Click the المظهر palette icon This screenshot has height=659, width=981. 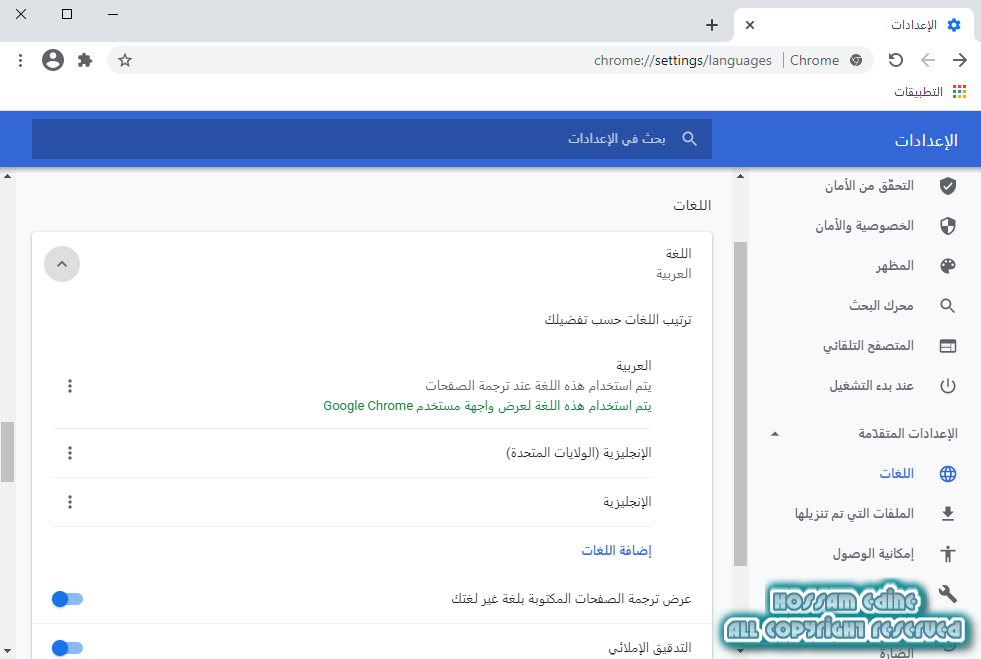948,266
